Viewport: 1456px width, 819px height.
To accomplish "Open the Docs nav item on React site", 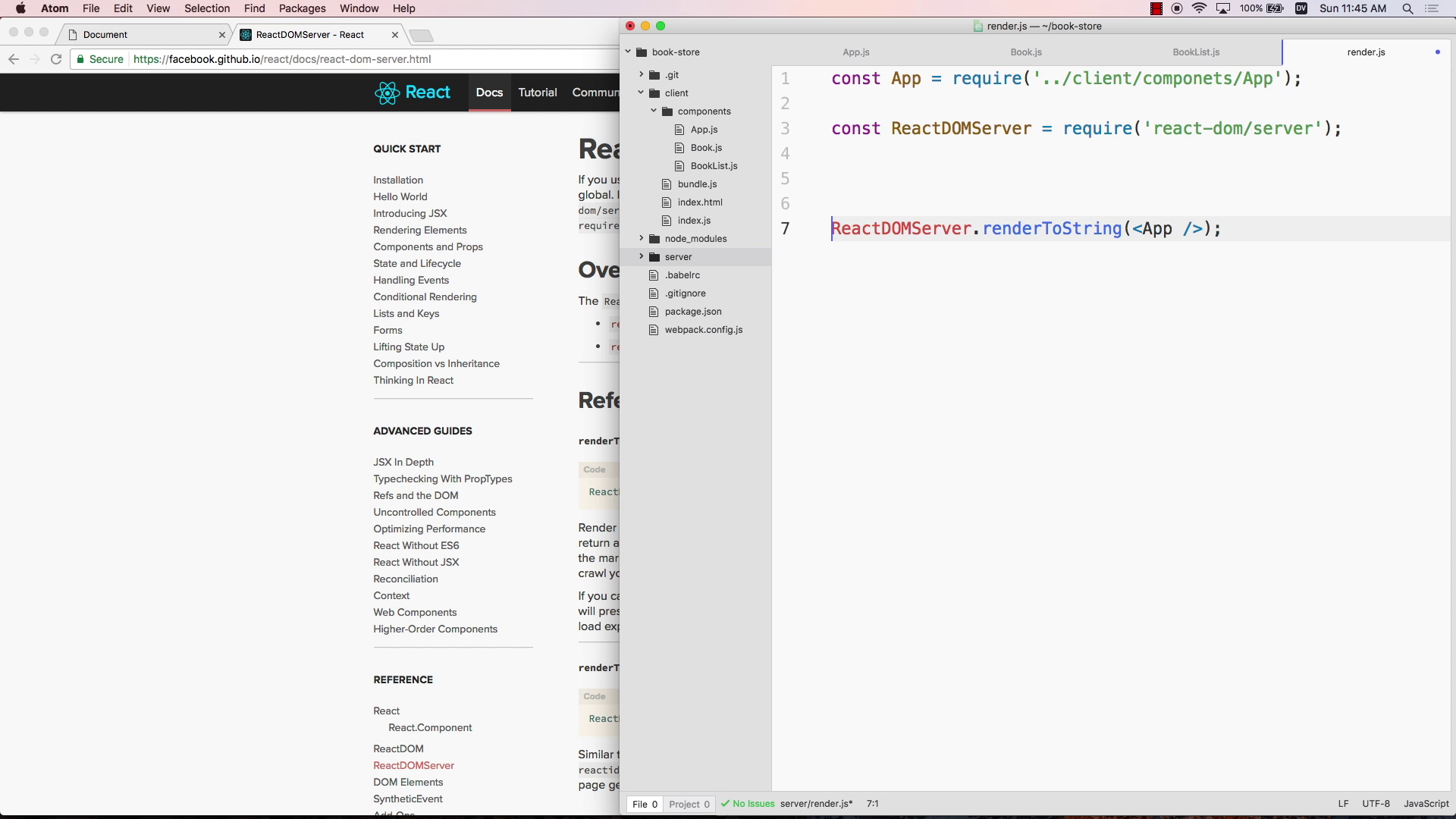I will (x=489, y=93).
